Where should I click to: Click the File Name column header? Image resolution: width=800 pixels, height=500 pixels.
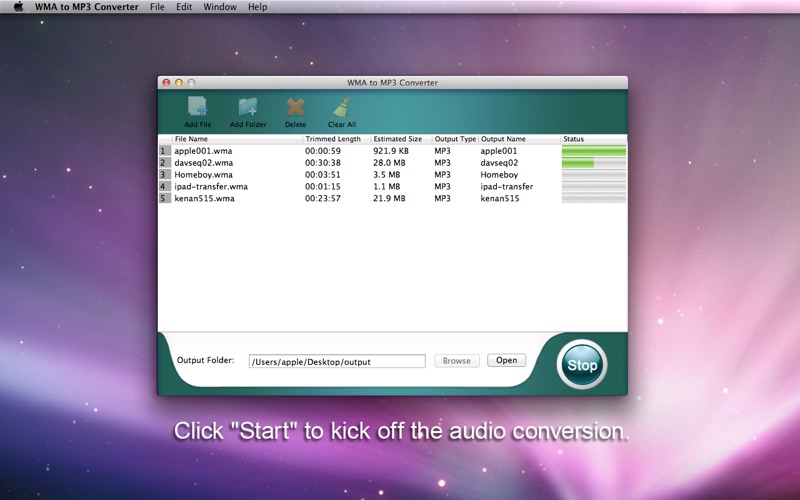click(x=237, y=139)
